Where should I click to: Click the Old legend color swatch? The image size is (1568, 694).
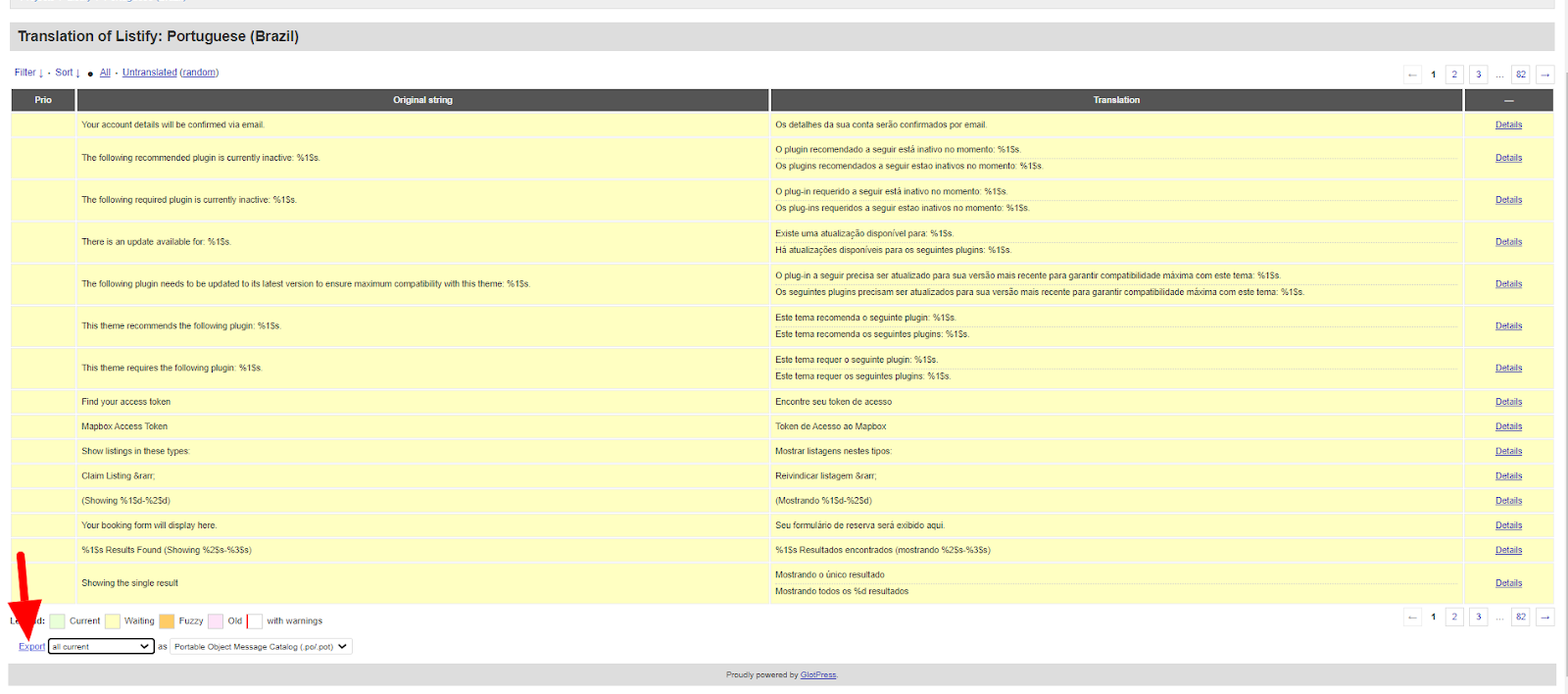point(216,620)
